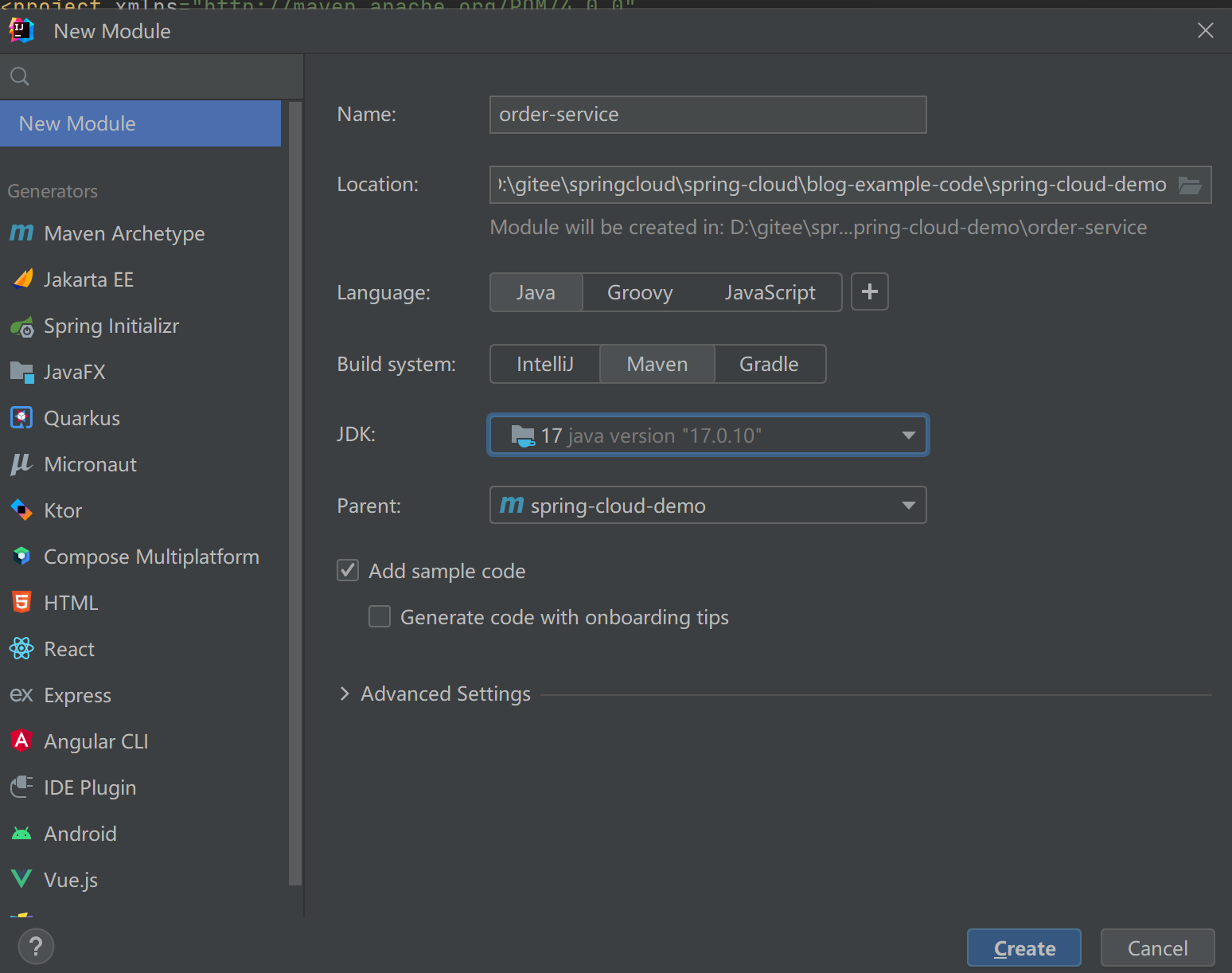This screenshot has width=1232, height=973.
Task: Click the generators list scrollbar
Action: [295, 493]
